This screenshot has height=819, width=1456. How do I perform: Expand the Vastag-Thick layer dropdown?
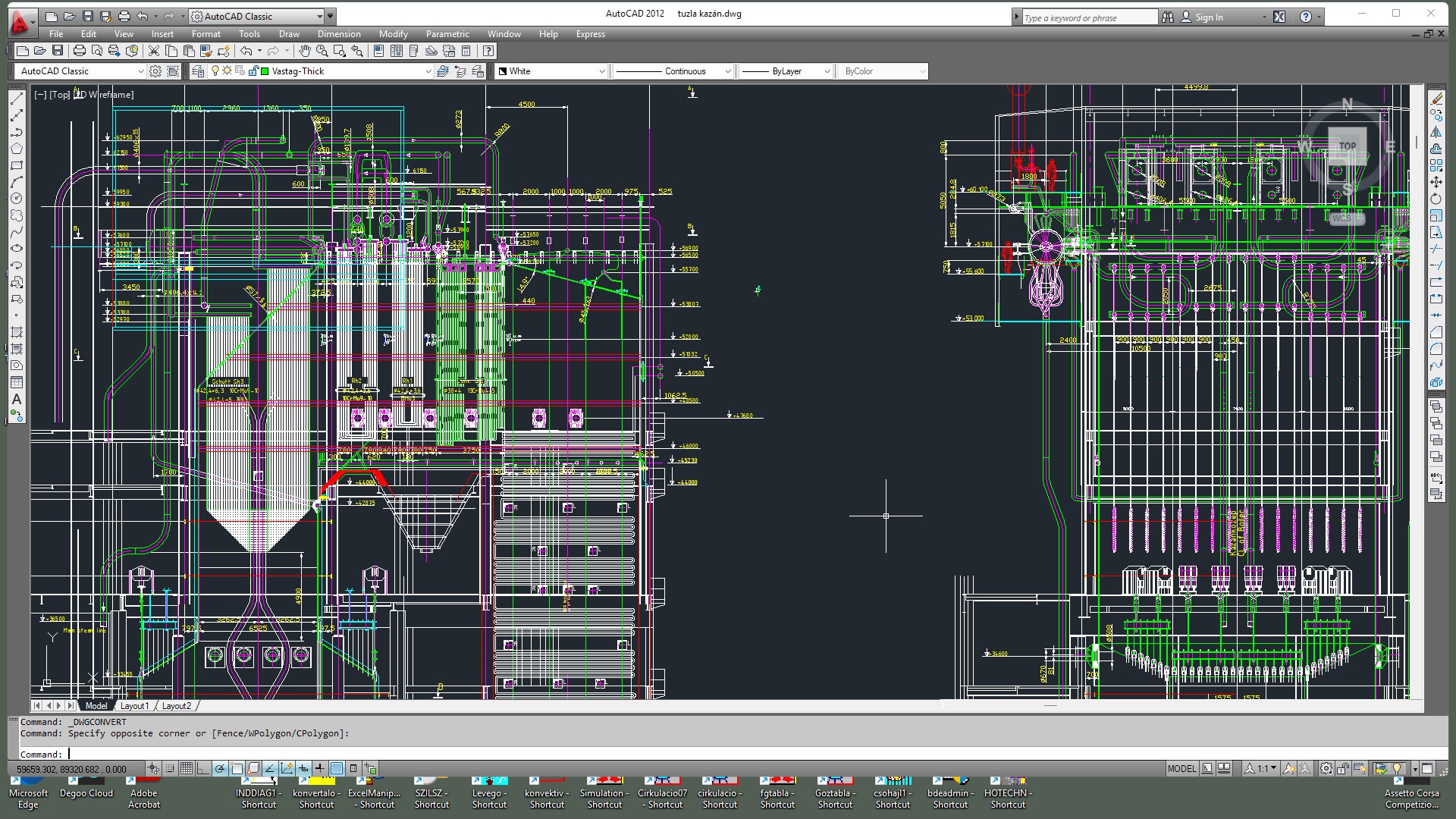point(428,71)
